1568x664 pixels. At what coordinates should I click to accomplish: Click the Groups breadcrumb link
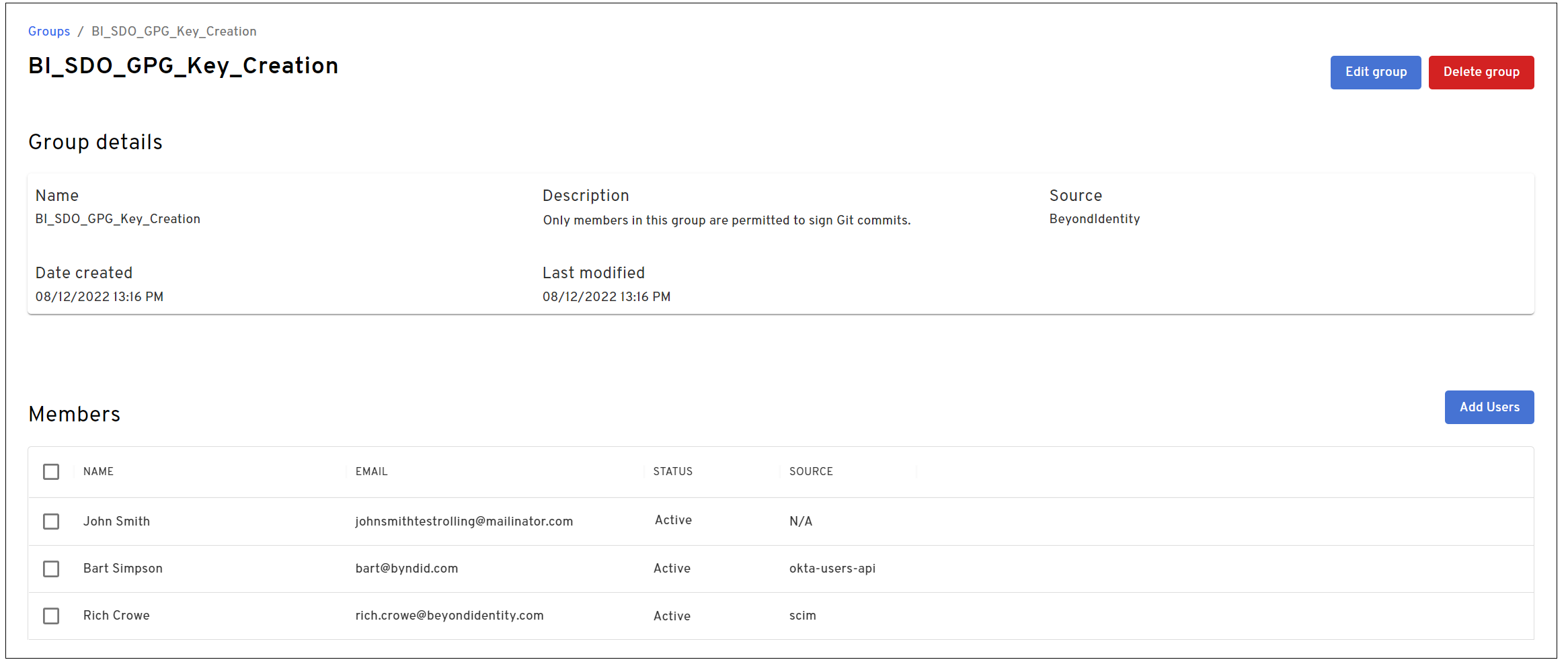[x=49, y=32]
